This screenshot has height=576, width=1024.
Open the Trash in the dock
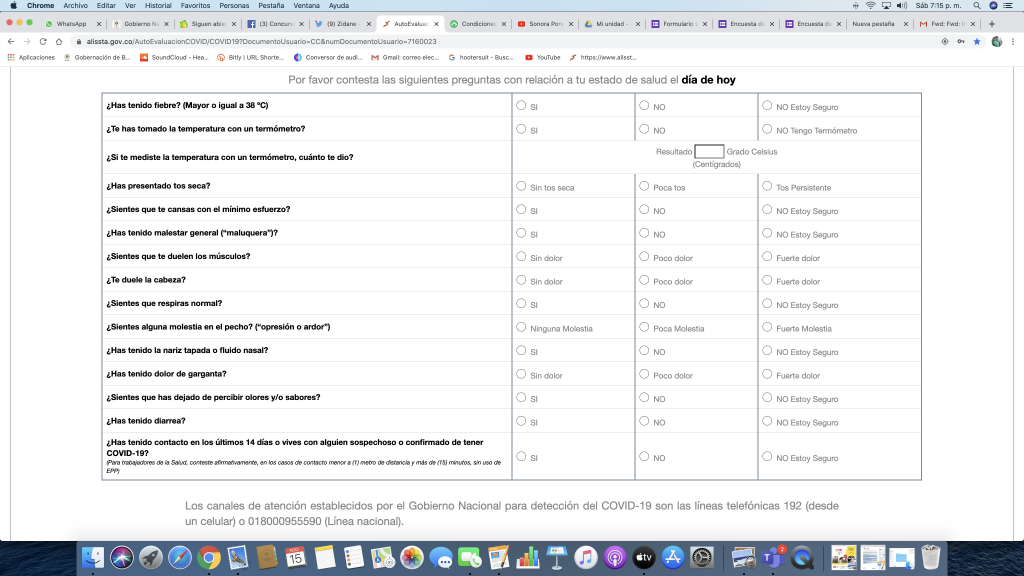click(931, 556)
